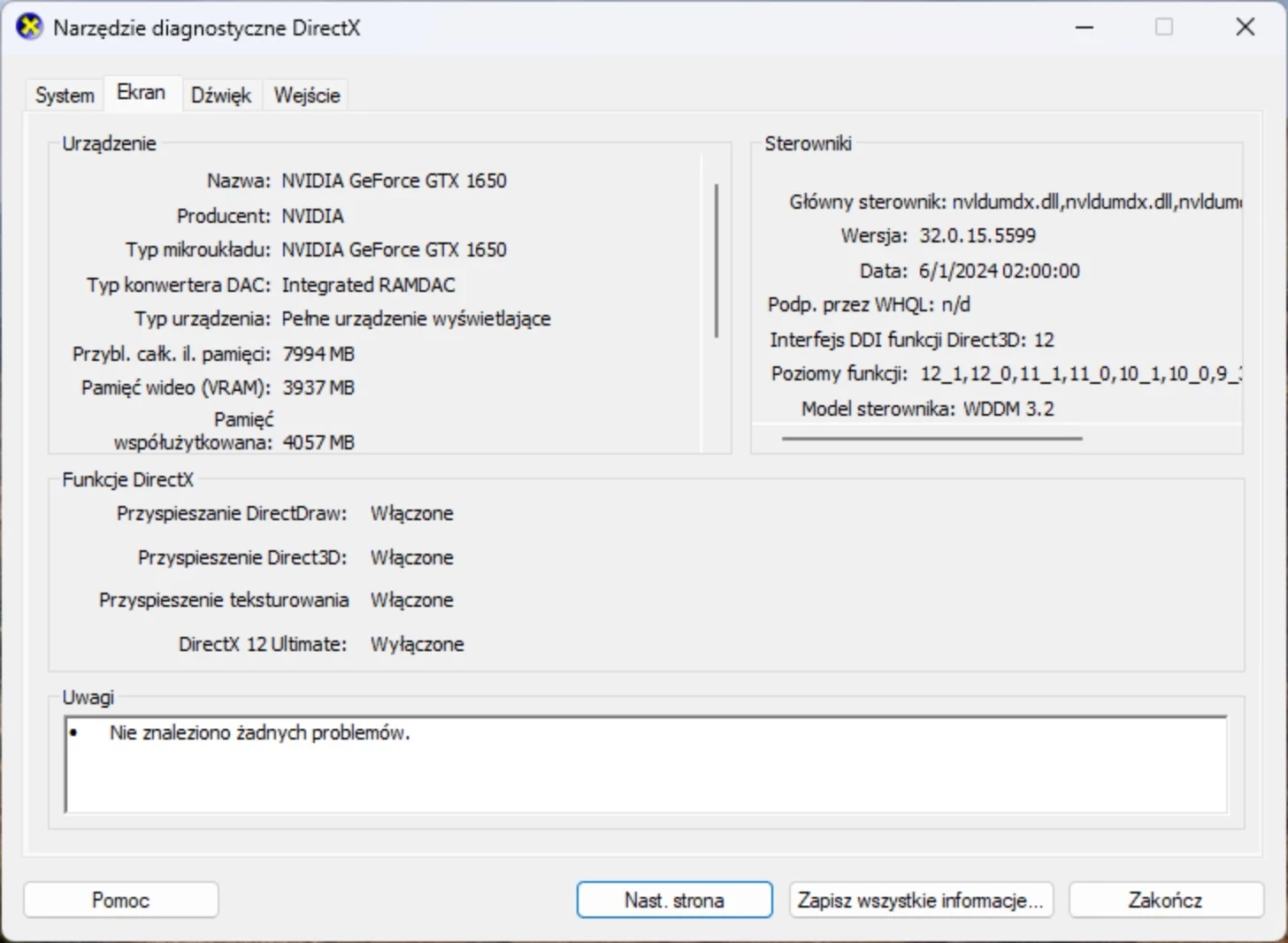
Task: Switch to the System tab
Action: click(x=63, y=94)
